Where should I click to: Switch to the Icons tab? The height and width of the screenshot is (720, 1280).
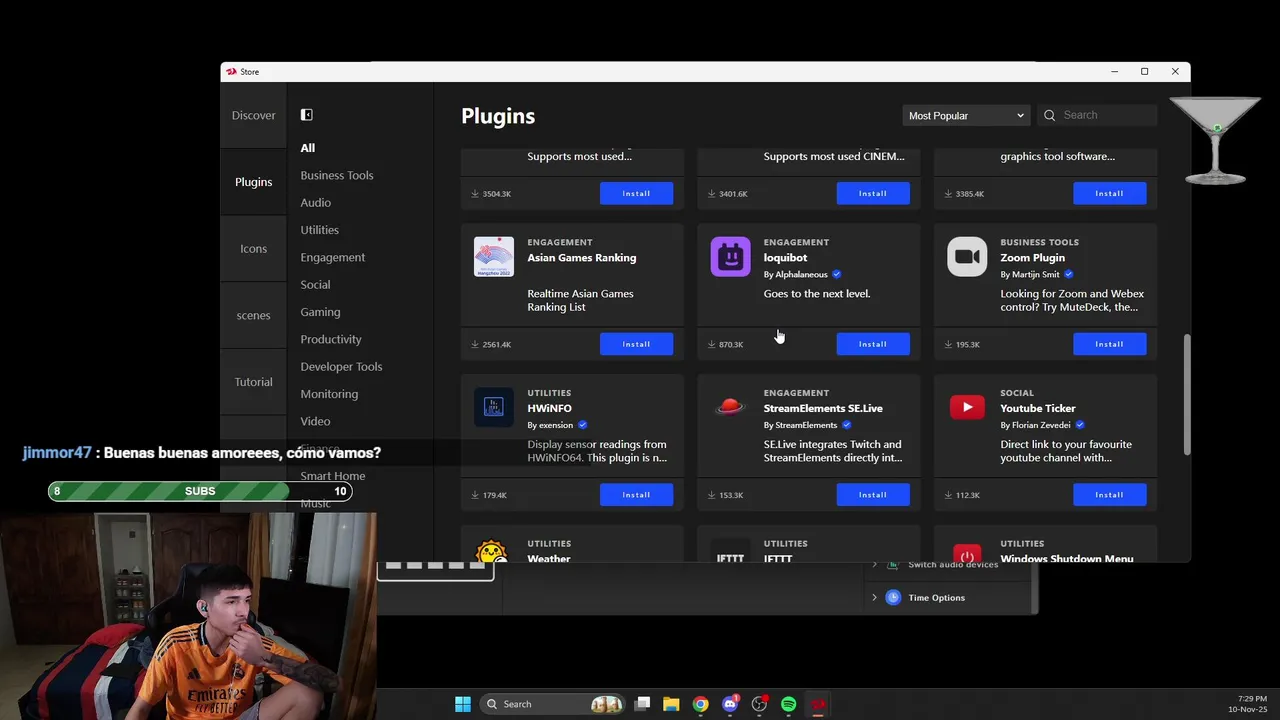253,248
